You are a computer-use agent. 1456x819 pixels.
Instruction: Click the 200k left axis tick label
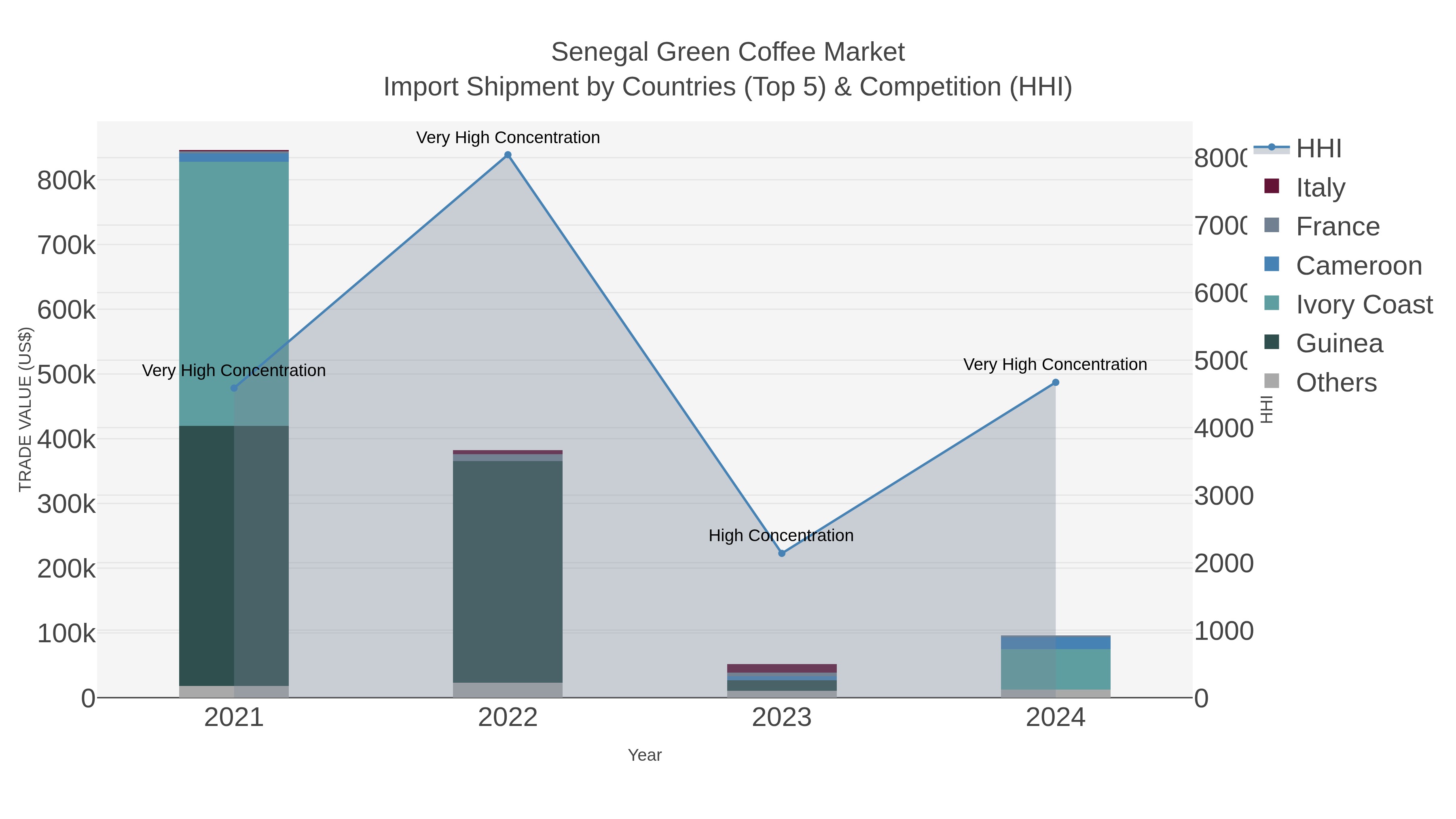67,569
